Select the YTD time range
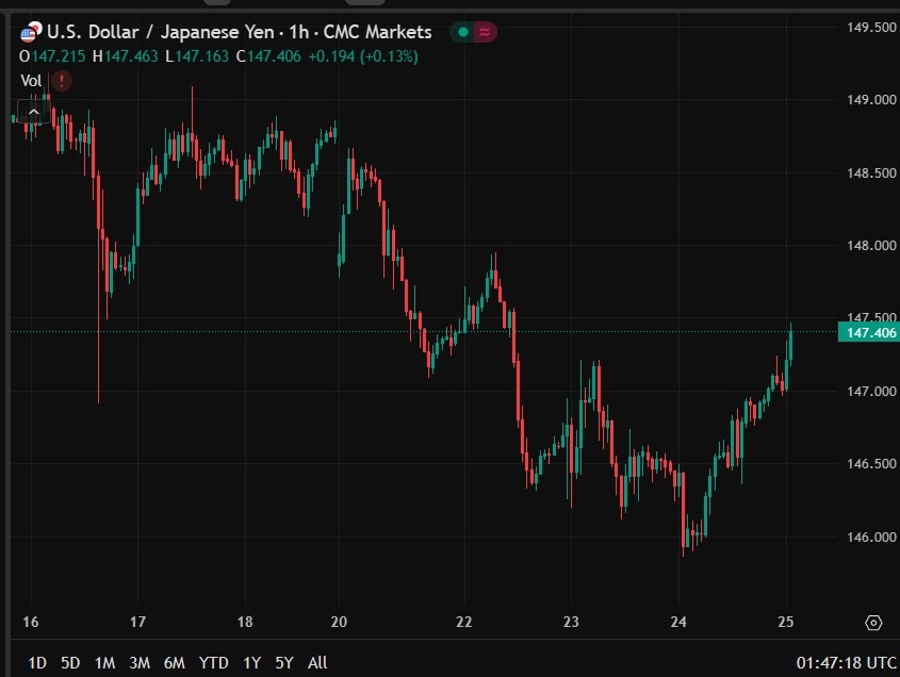 point(214,663)
